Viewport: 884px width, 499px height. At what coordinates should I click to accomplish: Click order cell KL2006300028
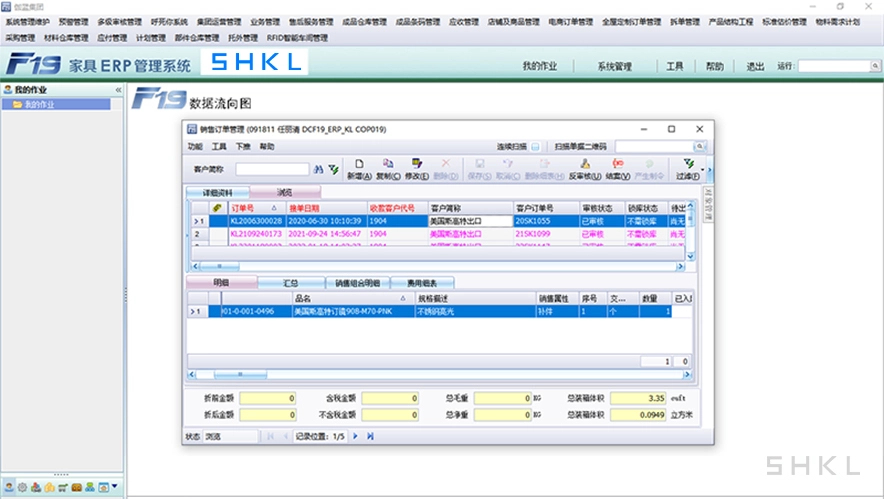[257, 221]
